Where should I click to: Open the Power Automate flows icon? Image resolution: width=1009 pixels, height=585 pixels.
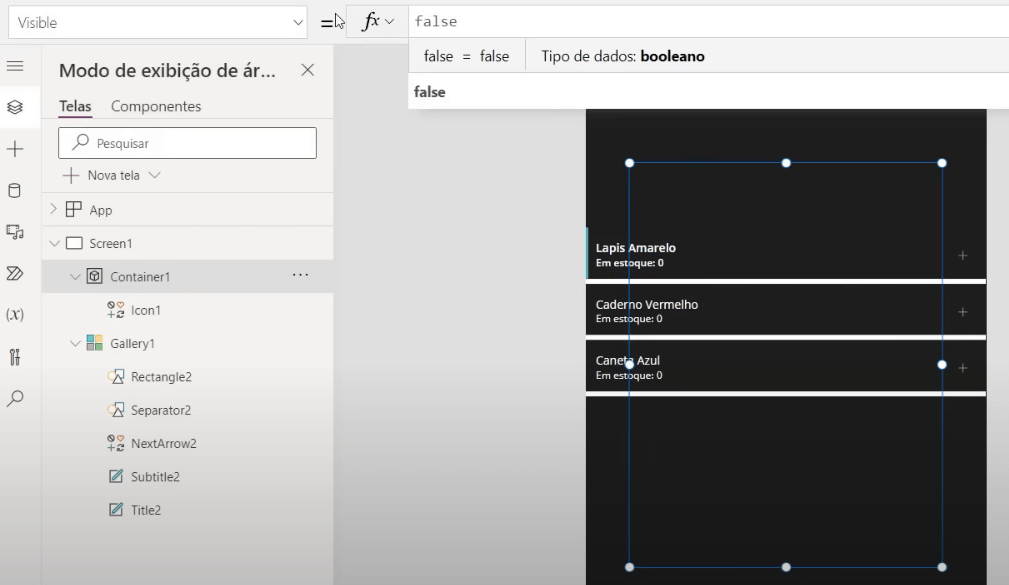tap(17, 271)
